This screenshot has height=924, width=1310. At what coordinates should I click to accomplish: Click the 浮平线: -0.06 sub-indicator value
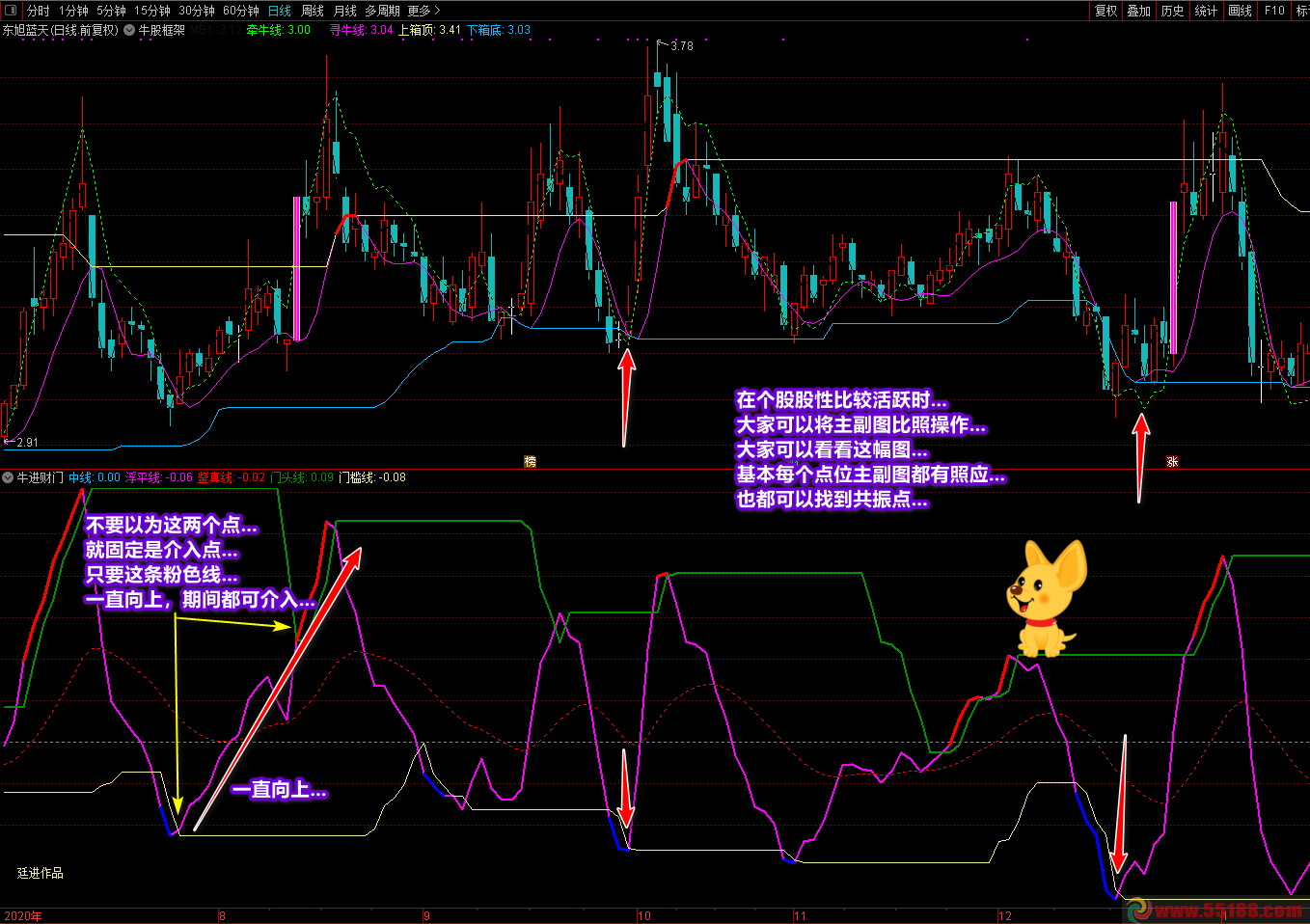pos(159,477)
